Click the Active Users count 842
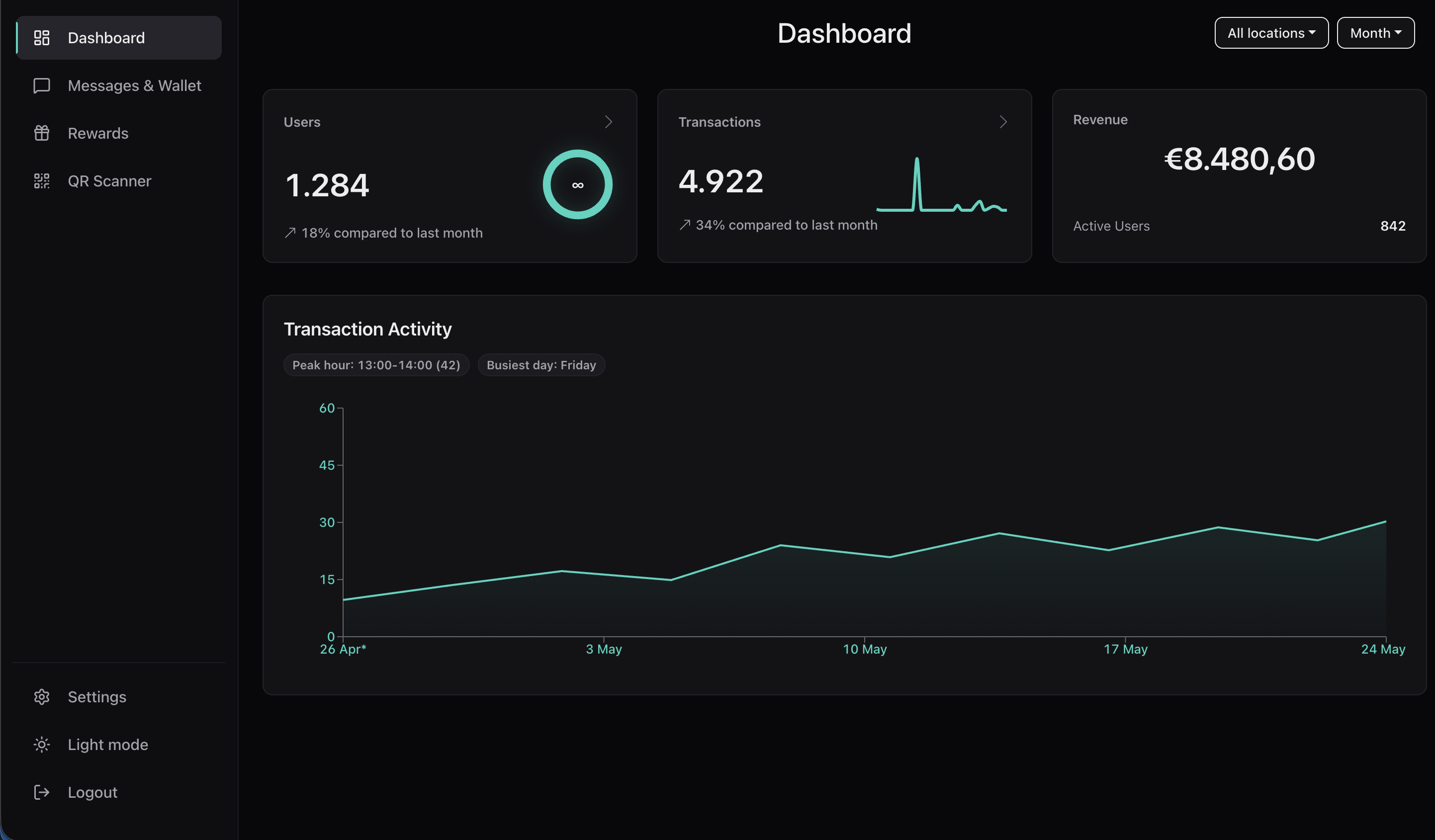 1393,226
